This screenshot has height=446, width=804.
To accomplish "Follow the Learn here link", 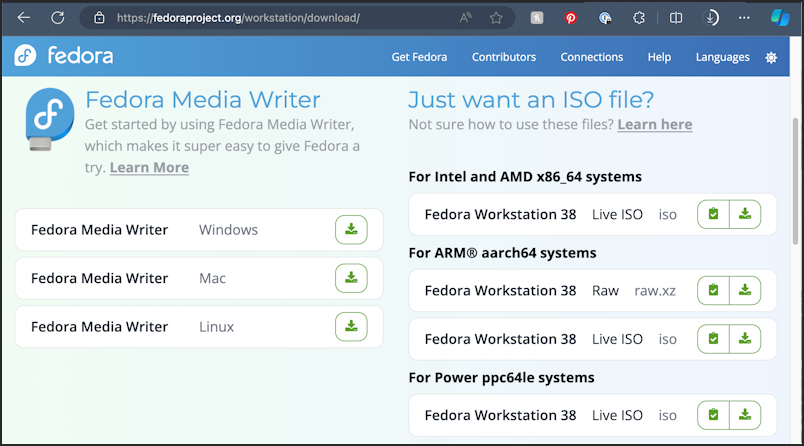I will [655, 125].
